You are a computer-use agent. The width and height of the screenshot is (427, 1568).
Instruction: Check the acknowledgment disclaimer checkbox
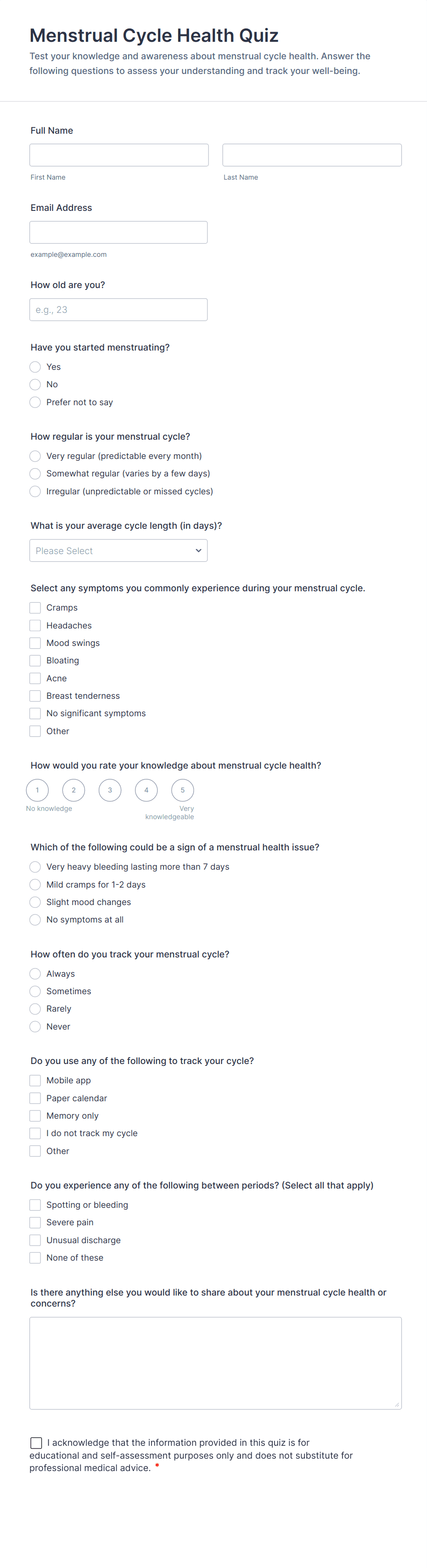click(36, 1443)
